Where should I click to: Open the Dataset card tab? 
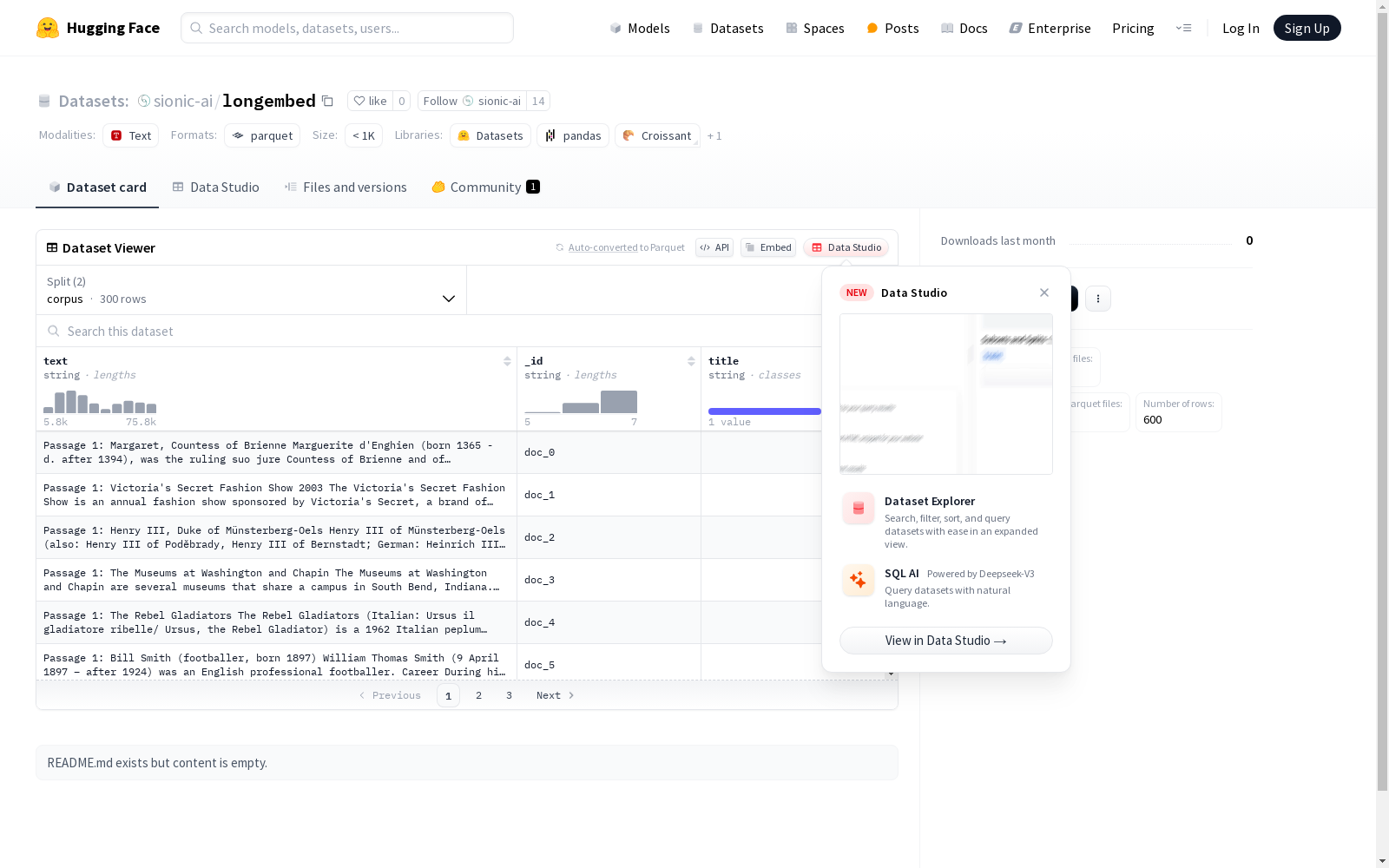97,187
